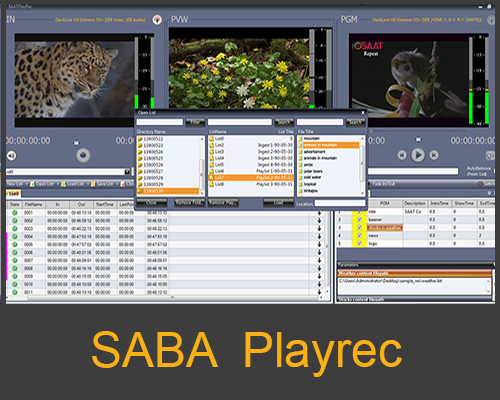500x400 pixels.
Task: Close the Open List dialog with X
Action: 363,113
